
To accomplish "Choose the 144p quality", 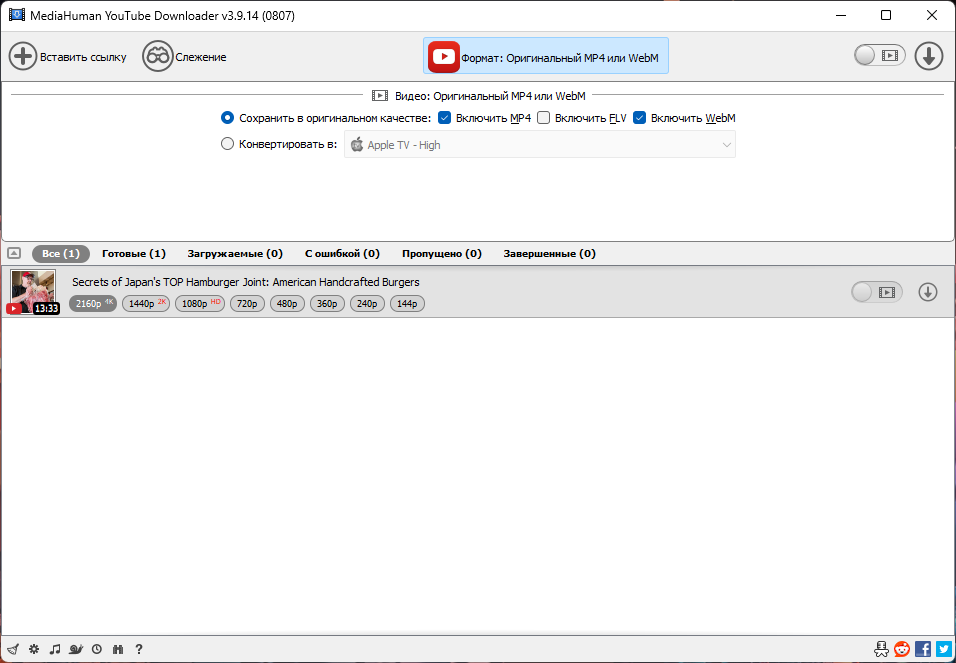I will point(407,303).
